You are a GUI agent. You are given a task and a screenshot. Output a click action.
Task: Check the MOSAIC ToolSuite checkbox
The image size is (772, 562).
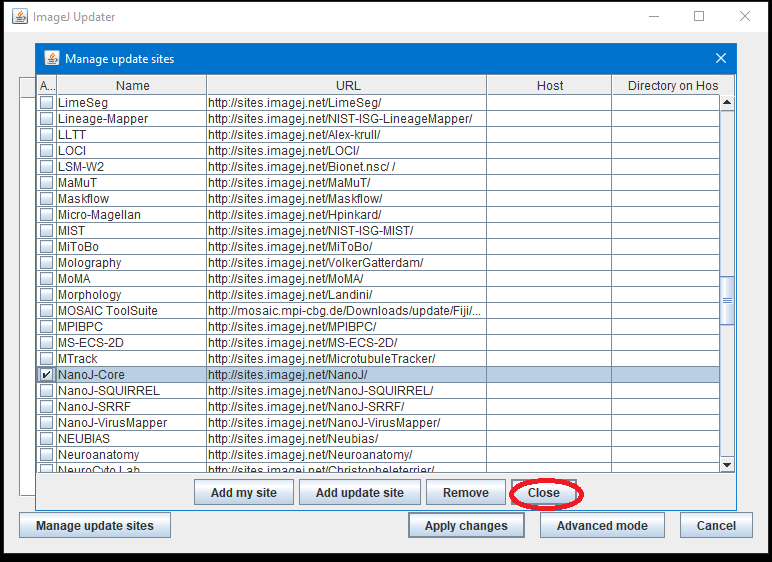coord(46,311)
